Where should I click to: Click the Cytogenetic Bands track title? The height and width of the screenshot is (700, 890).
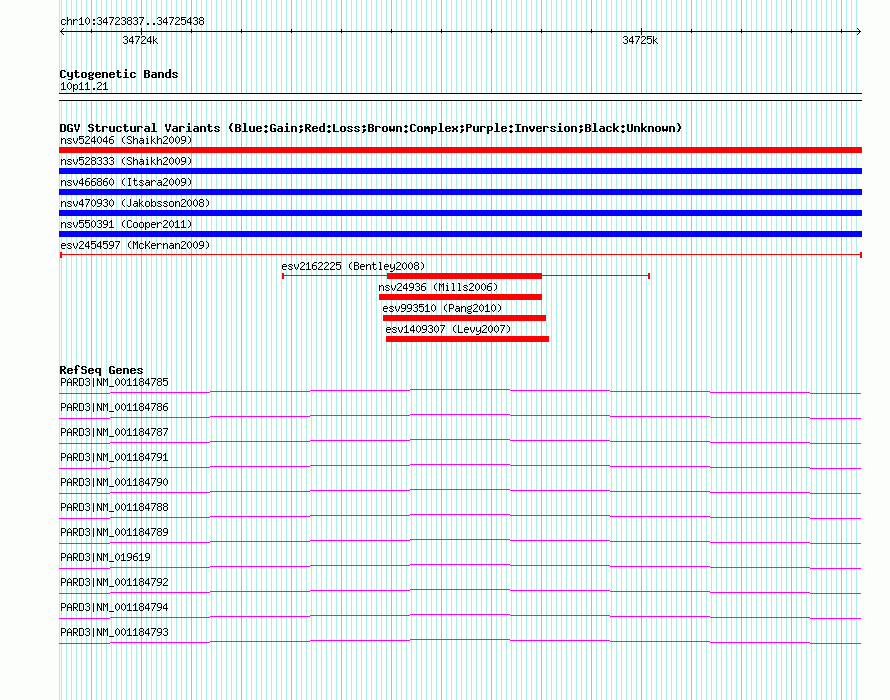point(119,74)
